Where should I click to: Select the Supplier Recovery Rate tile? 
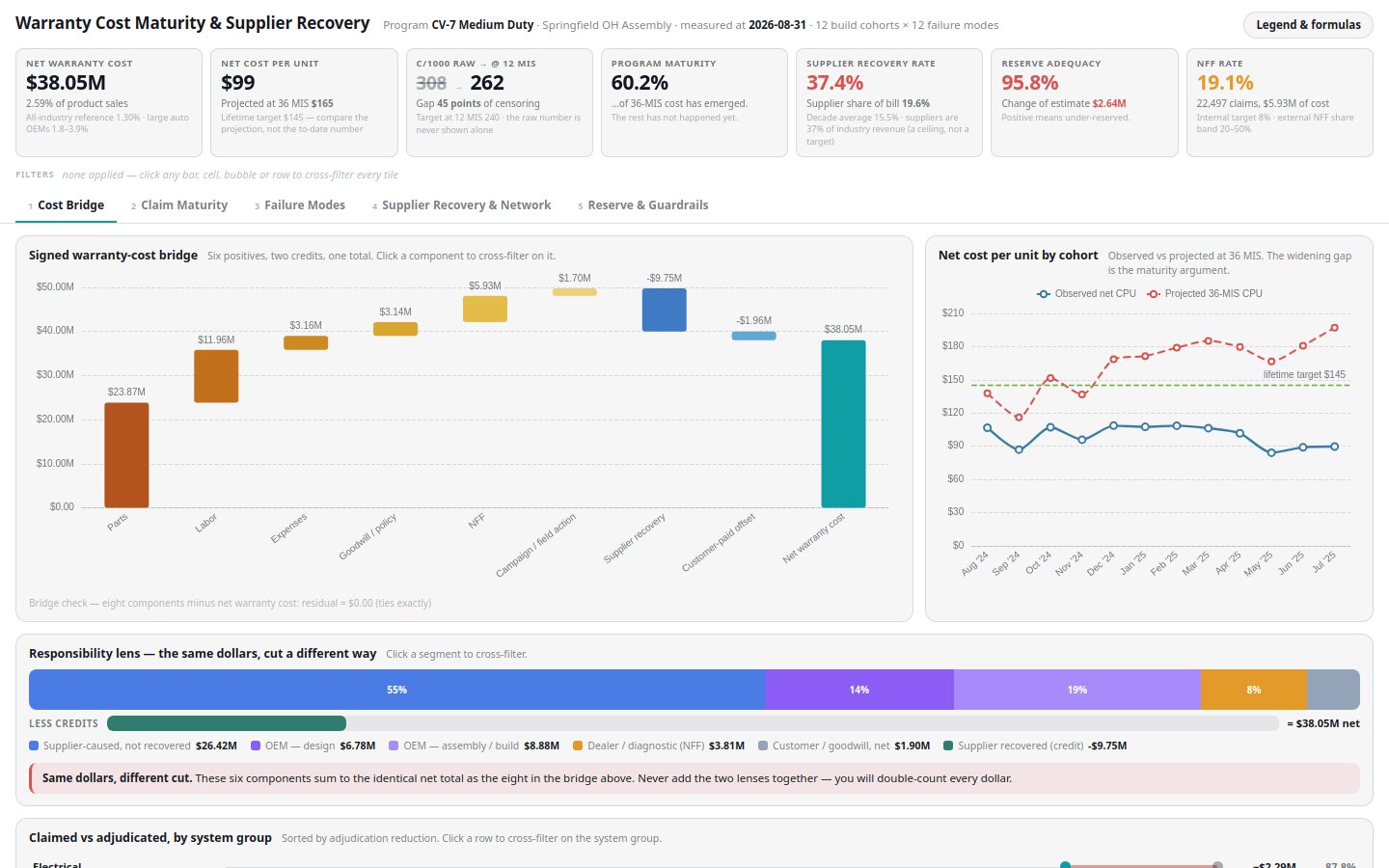(889, 102)
